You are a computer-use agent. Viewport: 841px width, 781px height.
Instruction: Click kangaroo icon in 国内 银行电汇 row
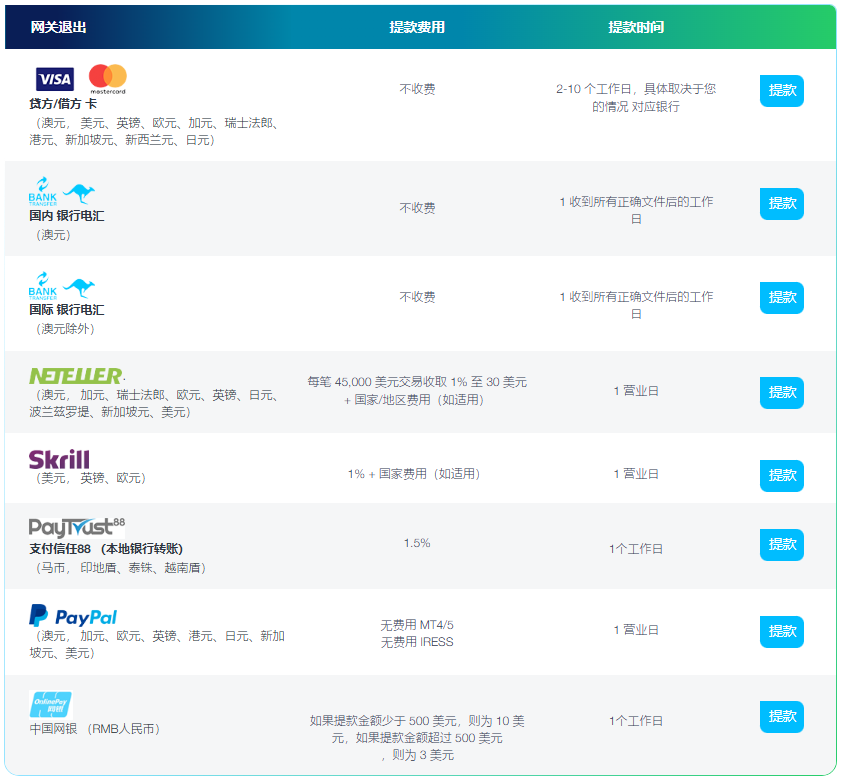point(79,193)
